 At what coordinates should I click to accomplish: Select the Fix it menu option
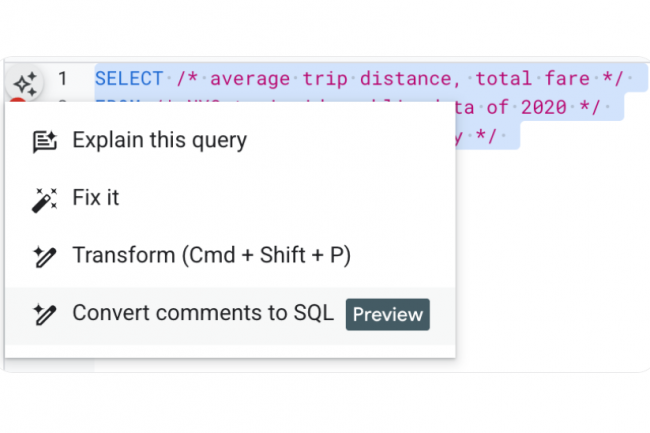pyautogui.click(x=96, y=198)
